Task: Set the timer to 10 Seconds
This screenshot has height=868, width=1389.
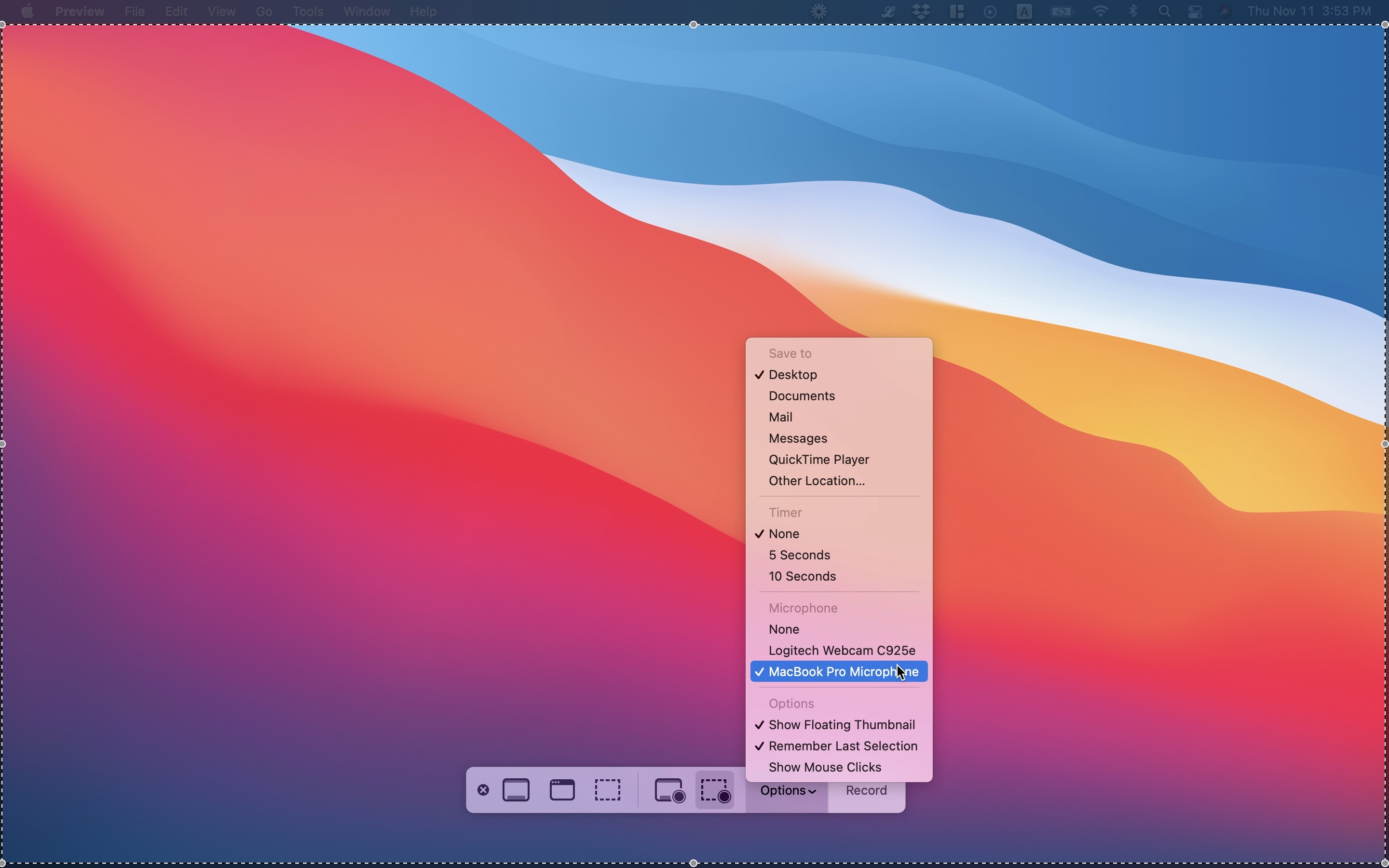Action: click(802, 576)
